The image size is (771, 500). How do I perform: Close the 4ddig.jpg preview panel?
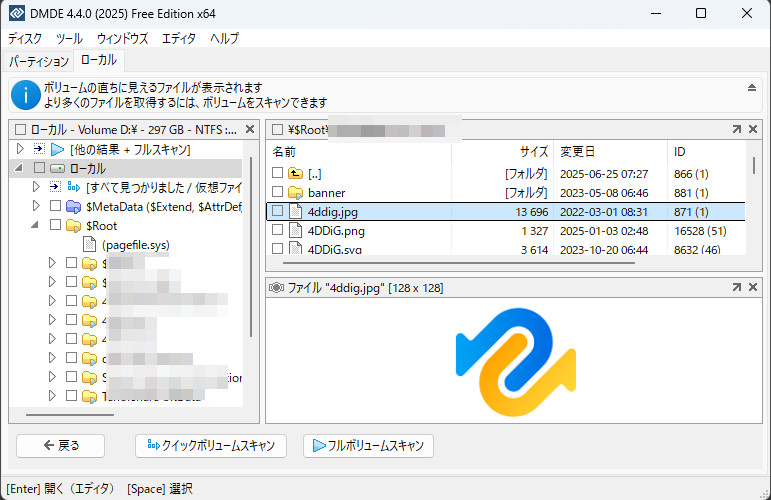click(753, 287)
